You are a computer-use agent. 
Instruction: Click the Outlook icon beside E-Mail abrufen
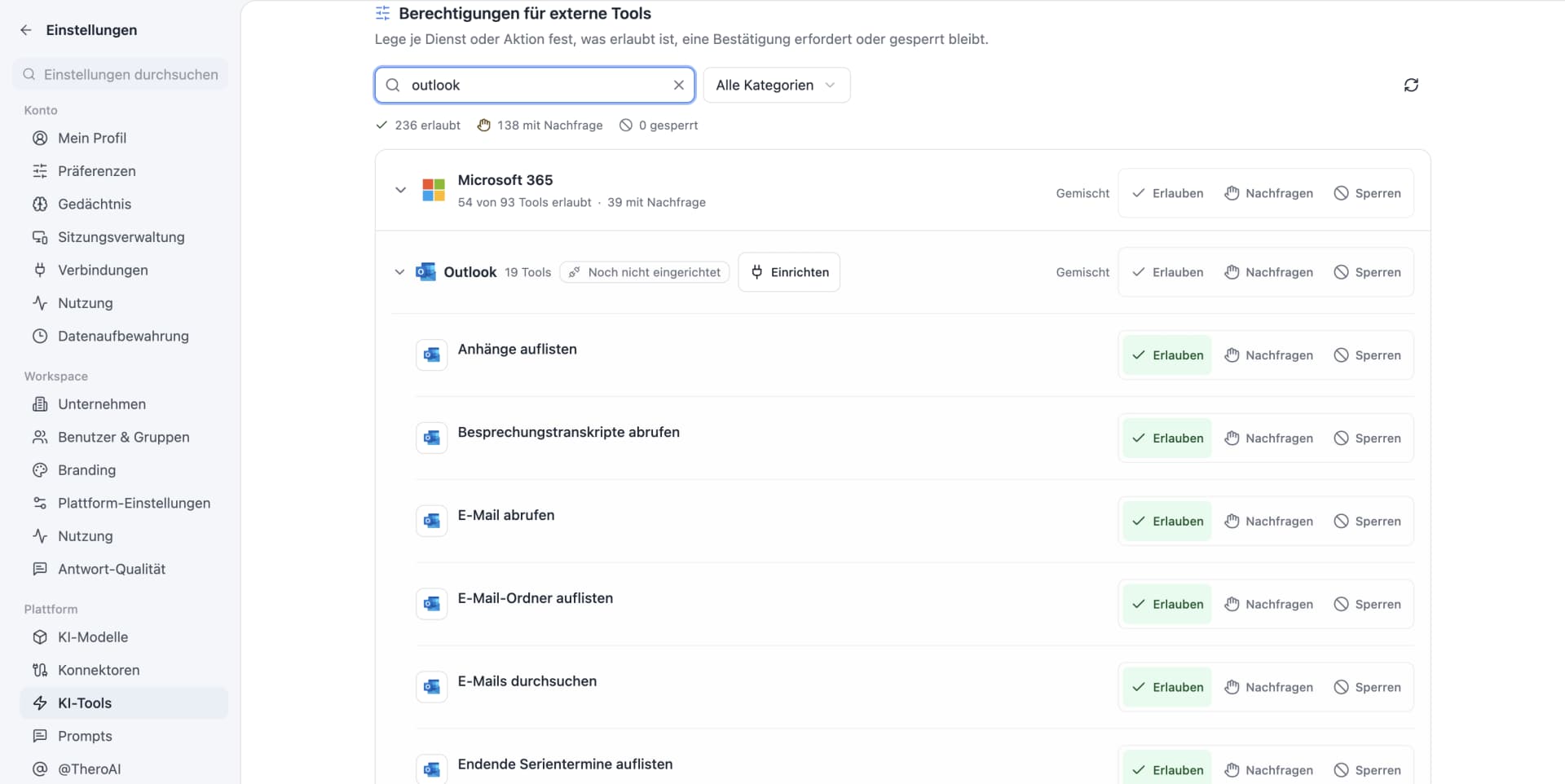pyautogui.click(x=432, y=521)
